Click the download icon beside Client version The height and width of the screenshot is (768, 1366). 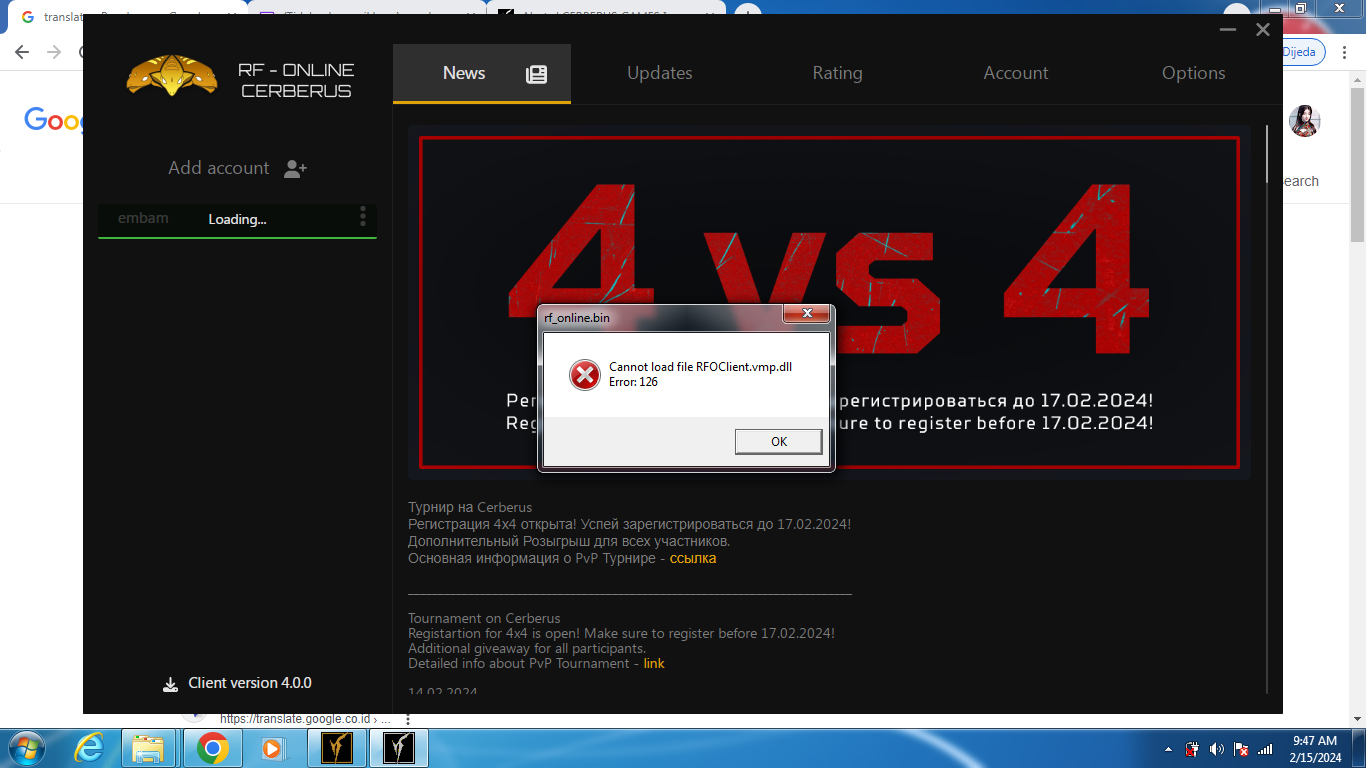tap(170, 684)
